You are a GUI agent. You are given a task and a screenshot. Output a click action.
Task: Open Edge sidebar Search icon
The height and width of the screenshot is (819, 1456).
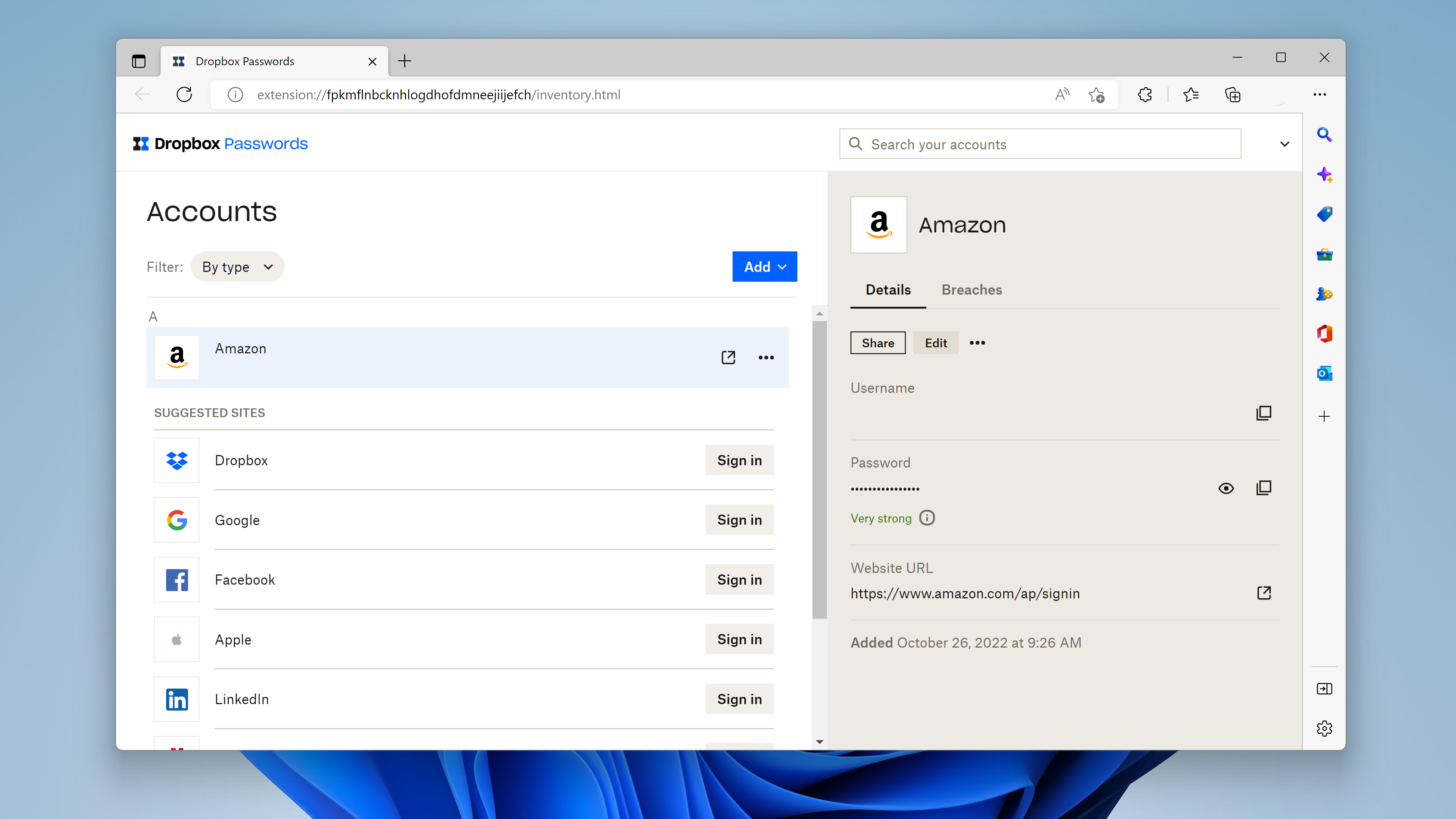coord(1324,135)
